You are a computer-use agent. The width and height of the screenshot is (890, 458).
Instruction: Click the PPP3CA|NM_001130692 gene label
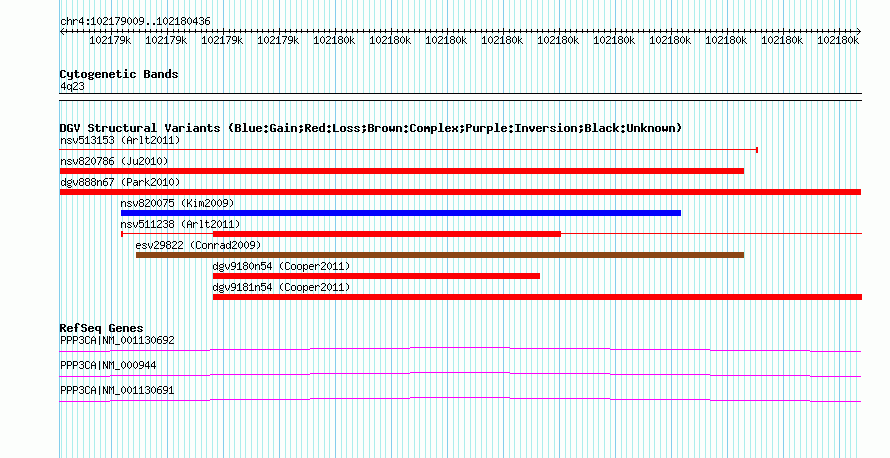[x=117, y=341]
